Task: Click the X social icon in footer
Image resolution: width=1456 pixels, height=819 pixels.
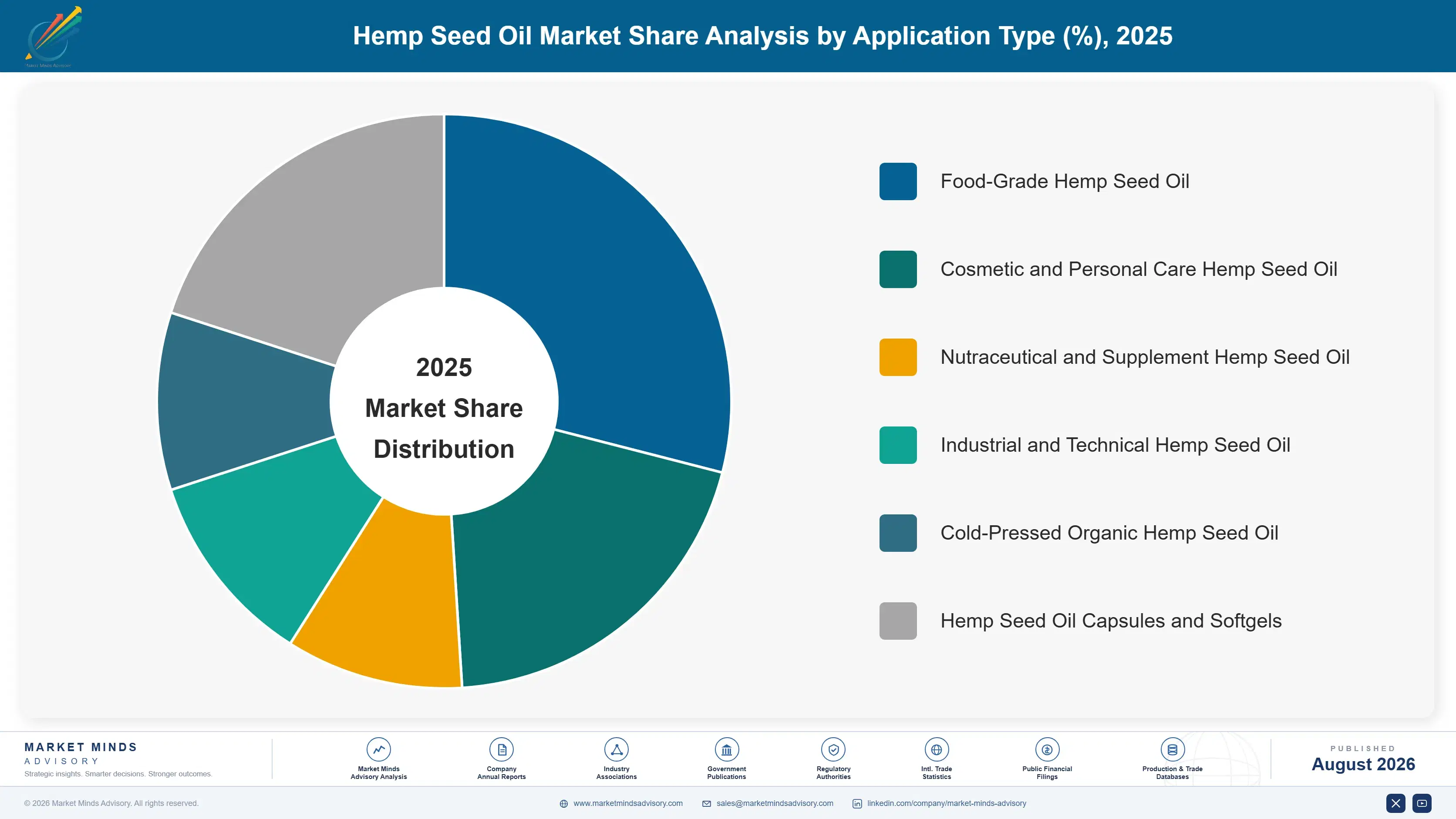Action: 1395,803
